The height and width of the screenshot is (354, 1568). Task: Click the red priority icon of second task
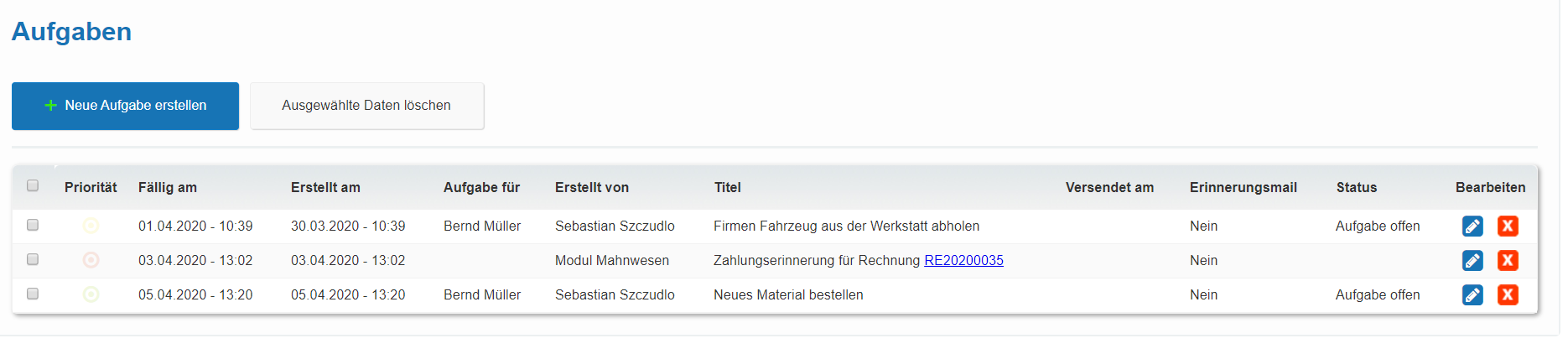pyautogui.click(x=91, y=260)
